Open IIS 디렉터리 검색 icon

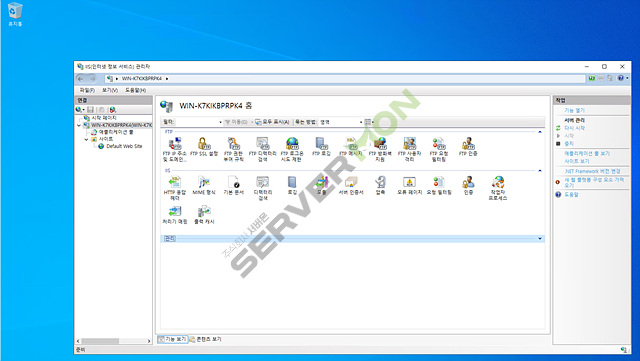point(262,188)
